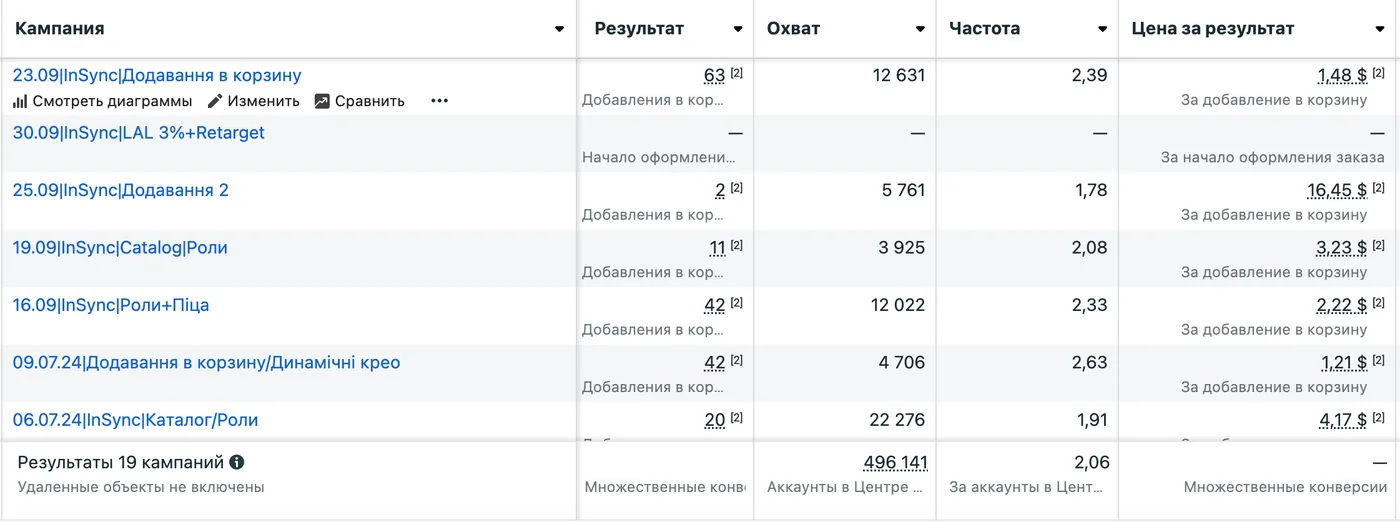Open campaign 16.09|InSync|Роли+Піца

coord(111,305)
